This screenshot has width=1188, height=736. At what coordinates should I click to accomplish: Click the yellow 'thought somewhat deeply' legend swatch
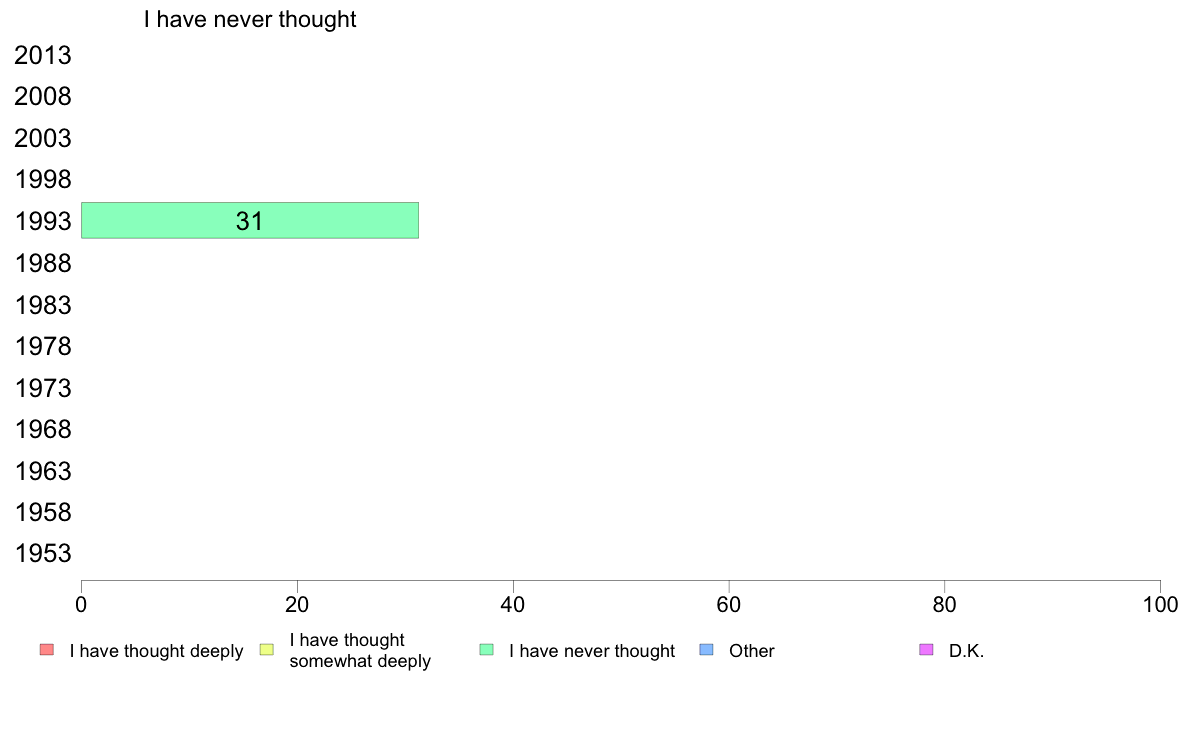point(266,650)
